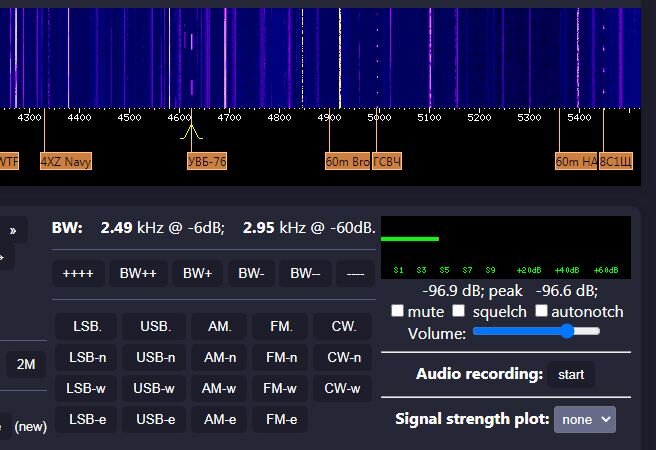The image size is (656, 450).
Task: Choose narrow FM-n mode
Action: (x=280, y=358)
